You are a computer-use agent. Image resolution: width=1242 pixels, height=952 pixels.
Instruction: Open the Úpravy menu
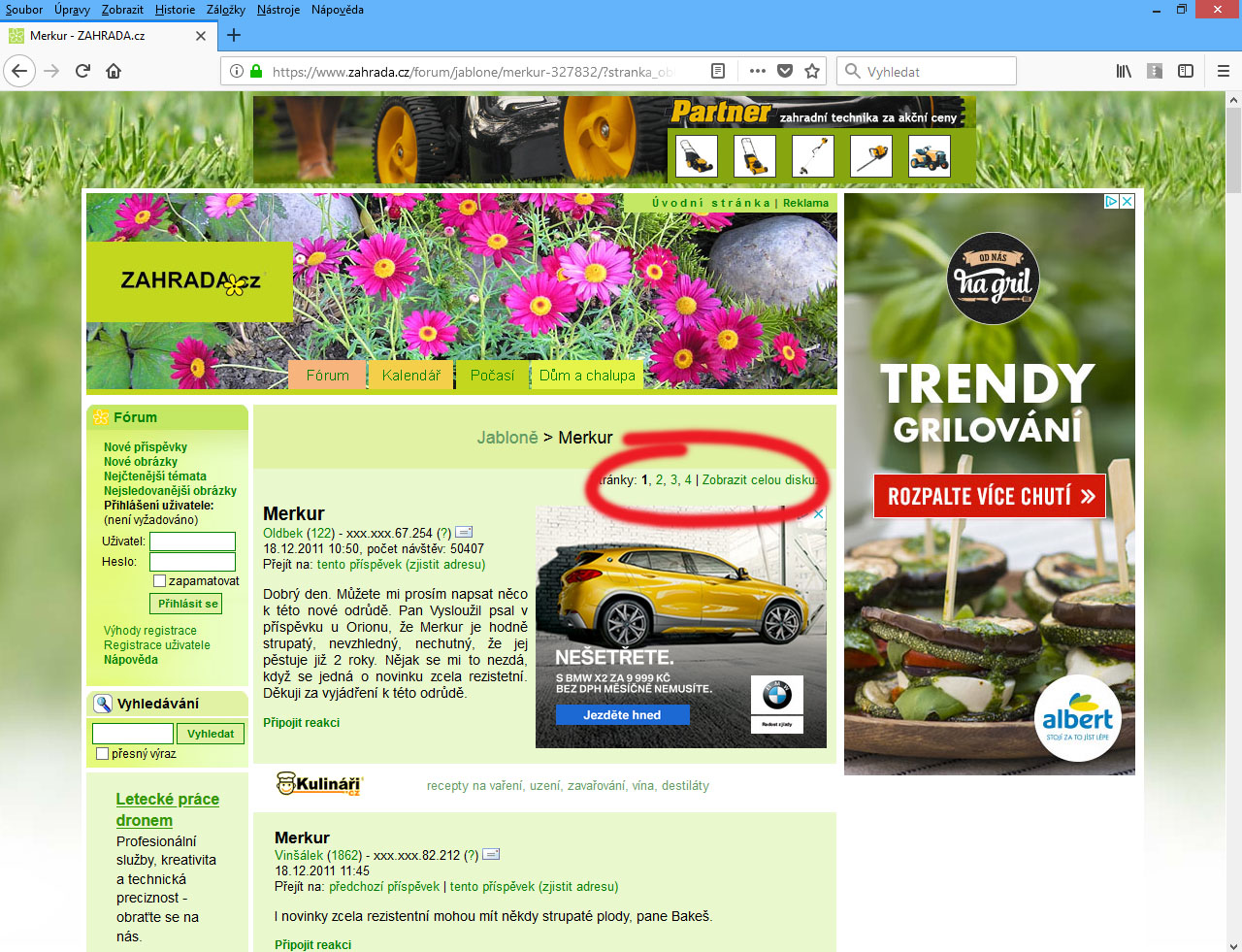72,10
